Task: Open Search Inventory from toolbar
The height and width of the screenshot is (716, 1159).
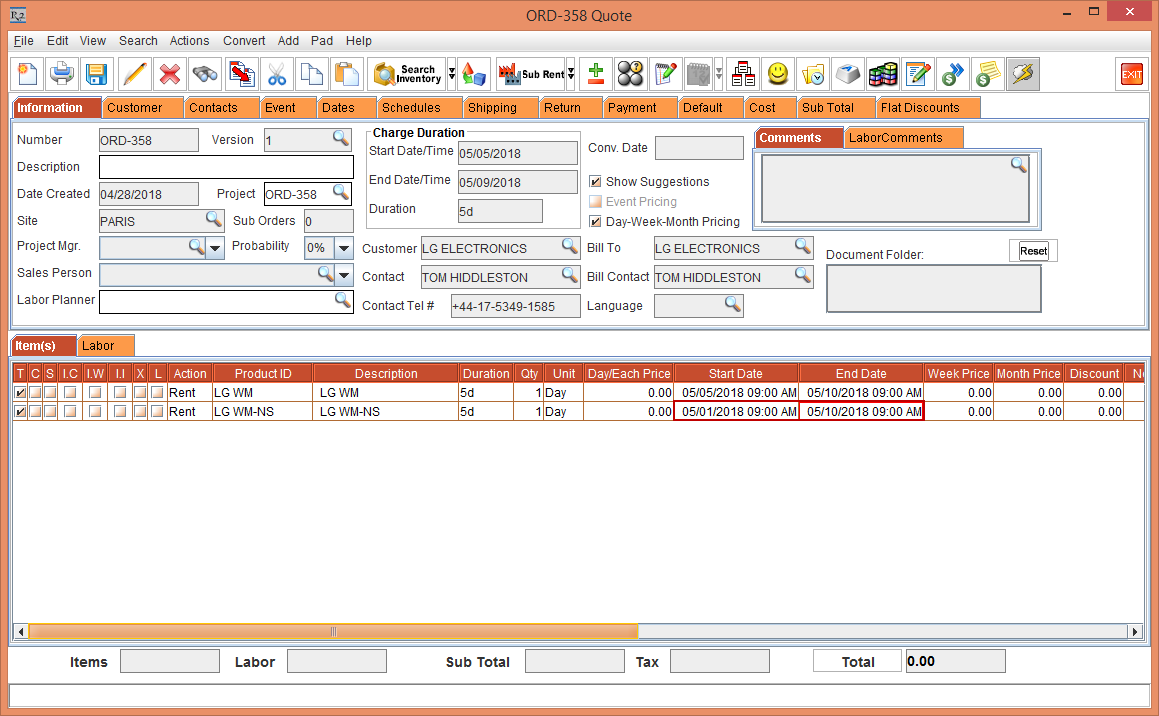Action: pos(407,74)
